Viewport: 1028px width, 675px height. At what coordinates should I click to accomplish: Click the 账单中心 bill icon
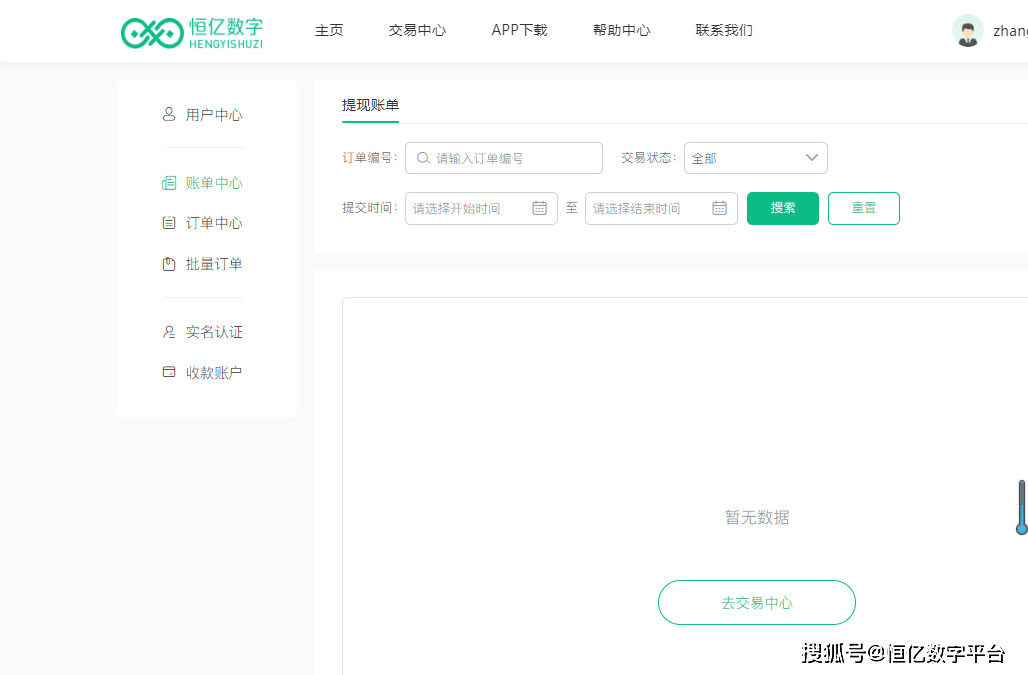(168, 183)
